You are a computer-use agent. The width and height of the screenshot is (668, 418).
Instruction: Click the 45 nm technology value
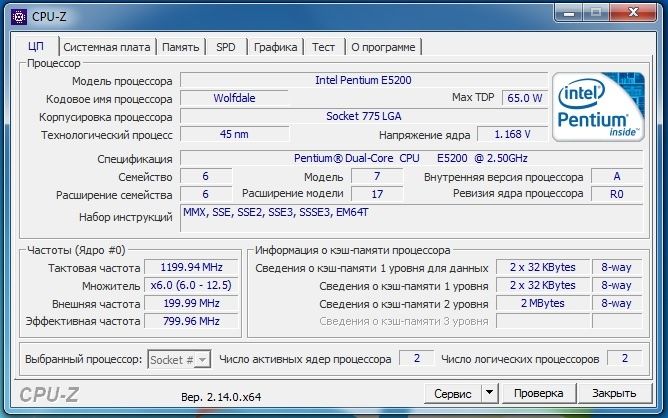[x=234, y=134]
